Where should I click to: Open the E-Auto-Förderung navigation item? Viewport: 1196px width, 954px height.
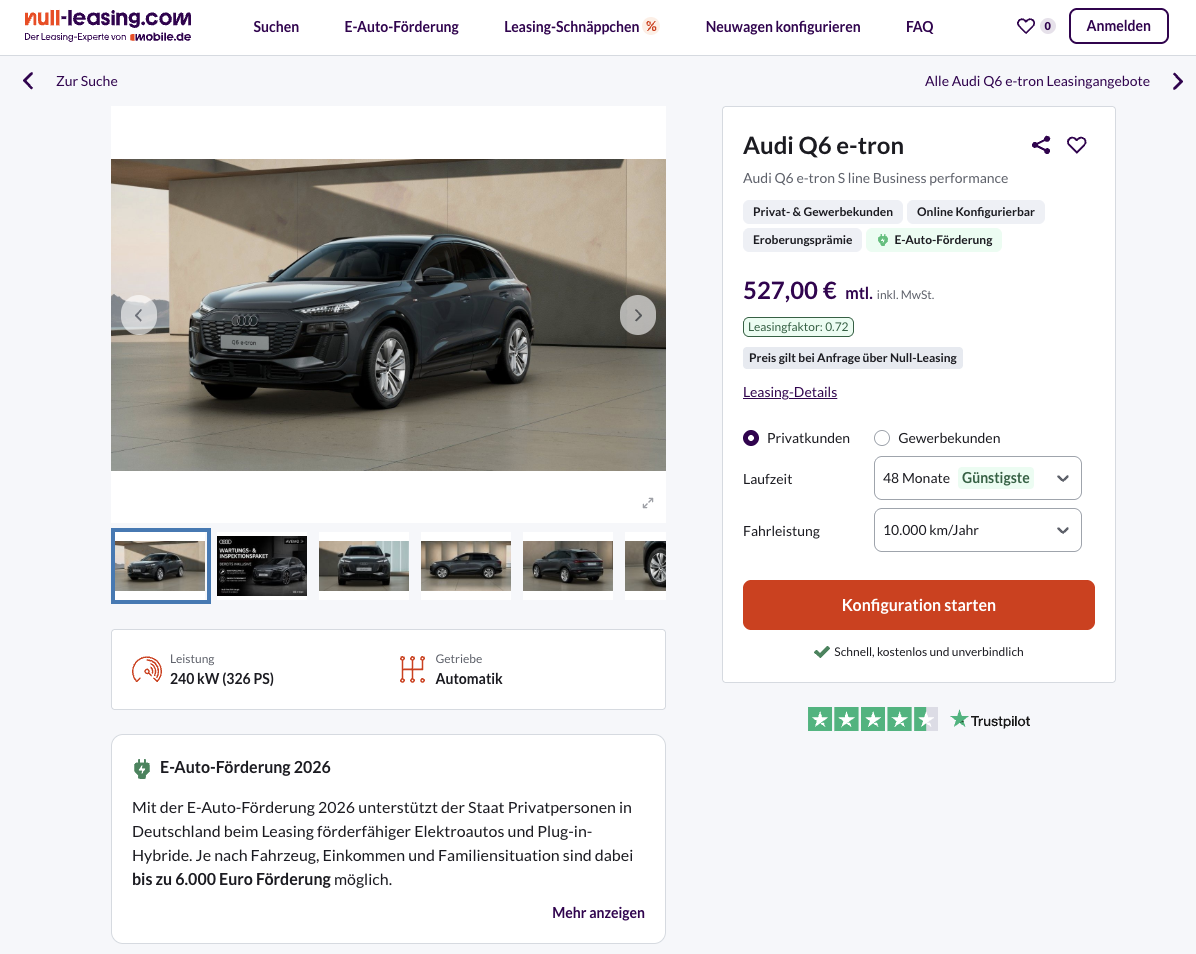click(401, 27)
